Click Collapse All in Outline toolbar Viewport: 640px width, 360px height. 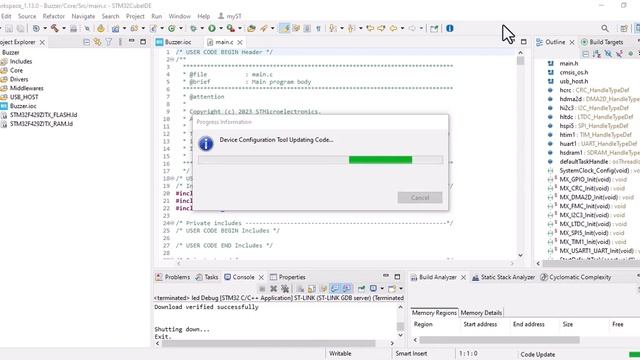tap(586, 53)
